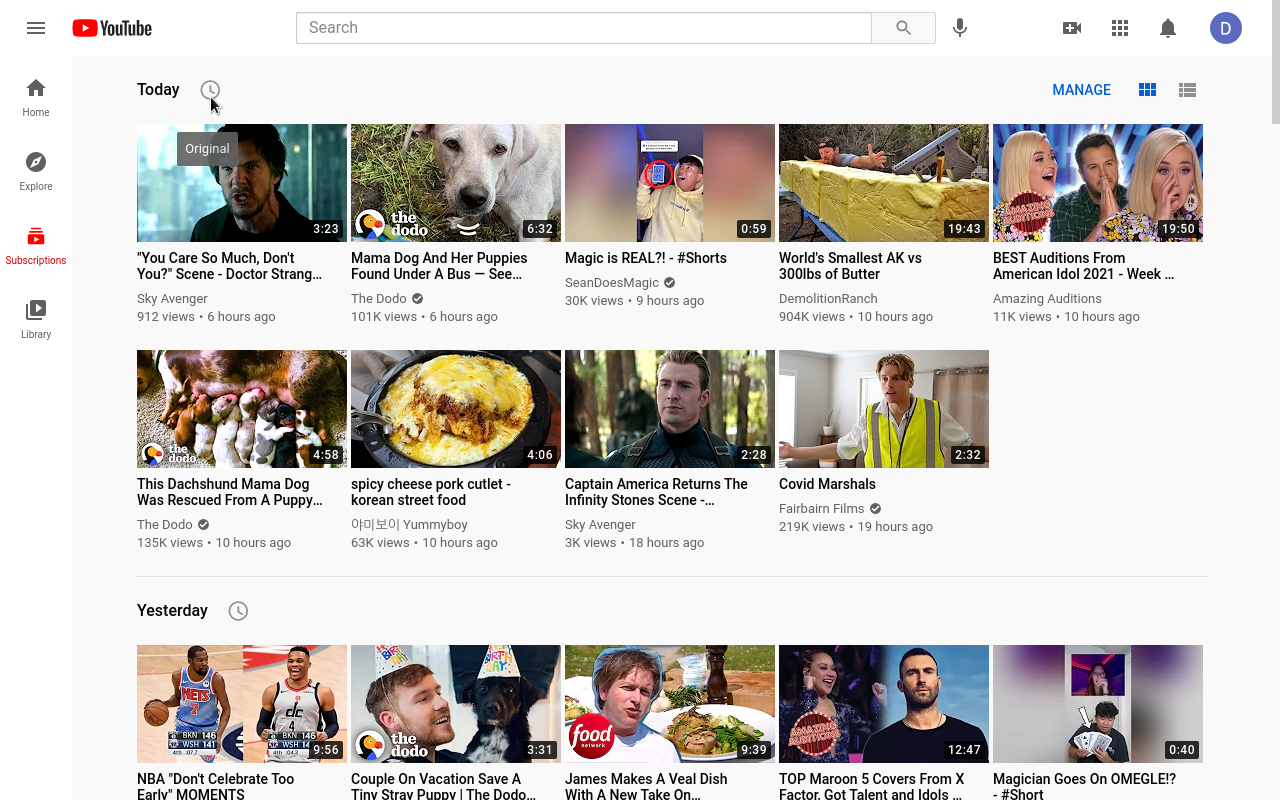Viewport: 1280px width, 800px height.
Task: Open Amazing Auditions channel link
Action: [x=1047, y=299]
